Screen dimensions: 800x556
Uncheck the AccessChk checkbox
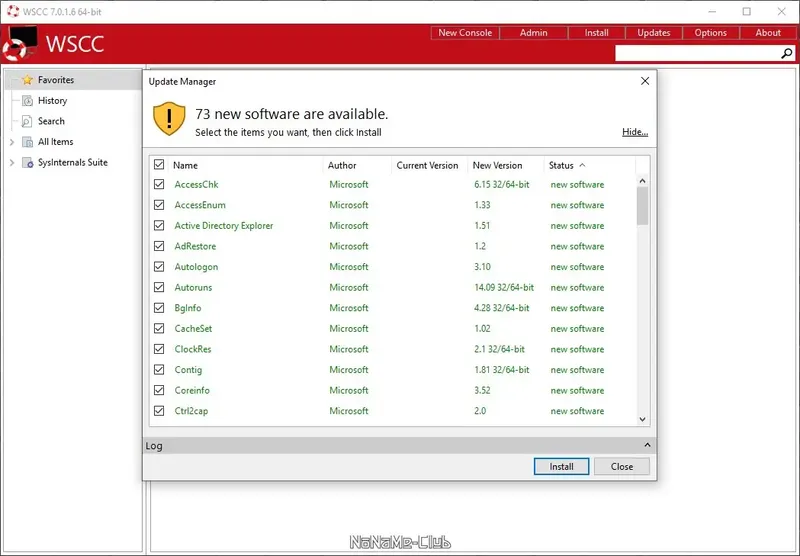pyautogui.click(x=159, y=184)
